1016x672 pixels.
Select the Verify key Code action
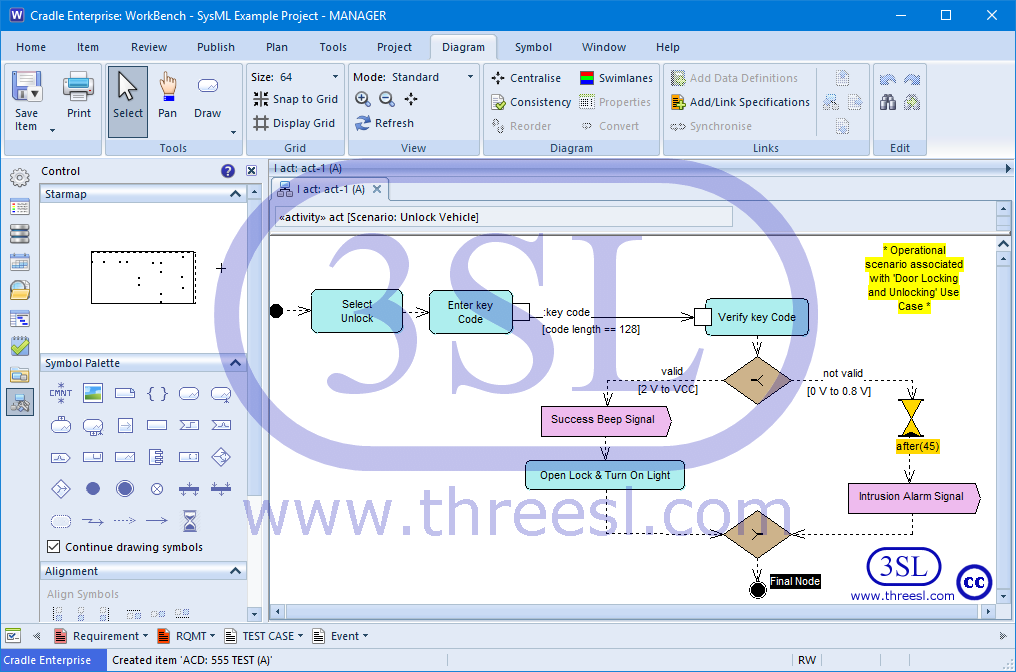click(x=756, y=317)
